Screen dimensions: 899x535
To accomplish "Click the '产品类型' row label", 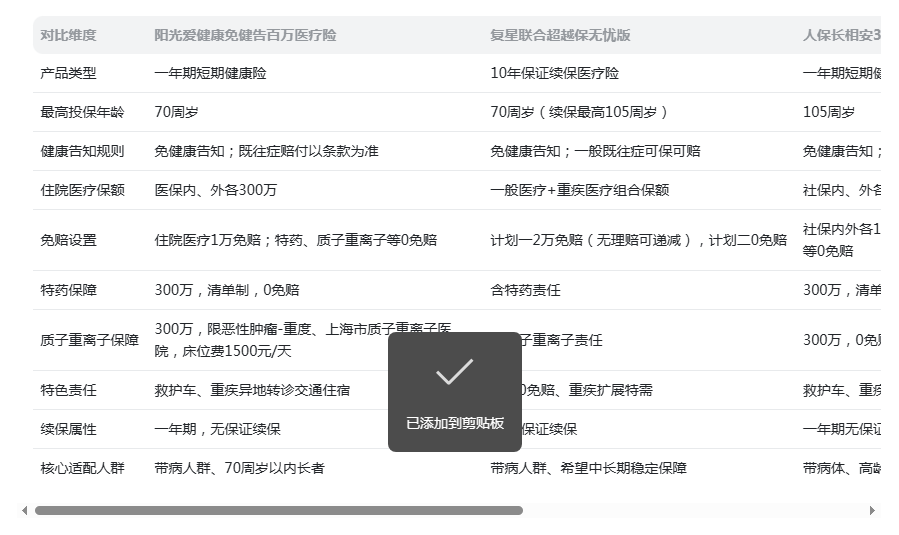I will coord(68,73).
